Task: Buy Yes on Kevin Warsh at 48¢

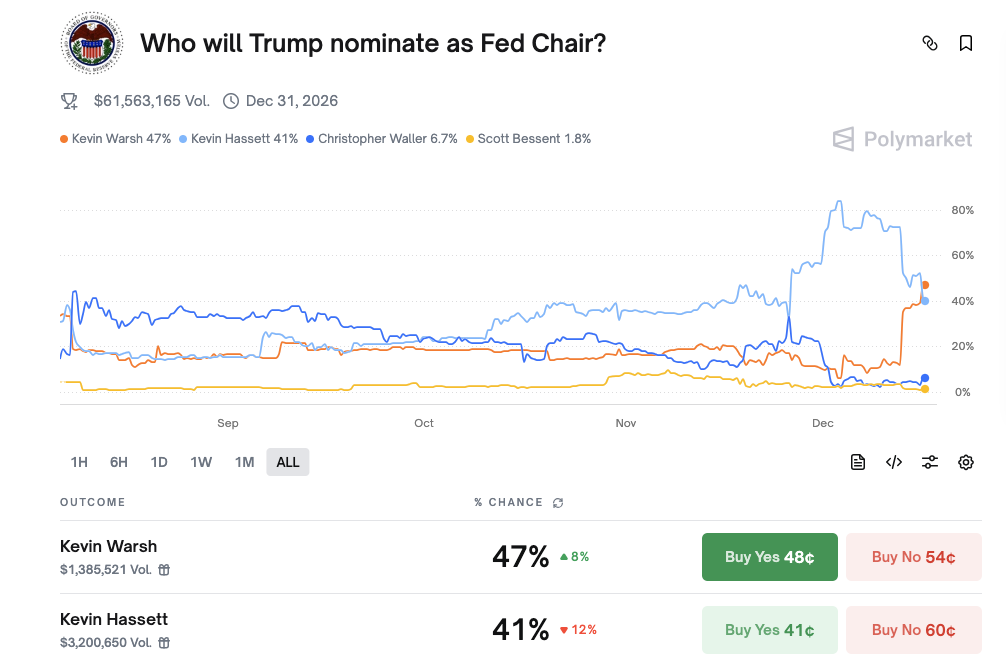Action: point(769,557)
